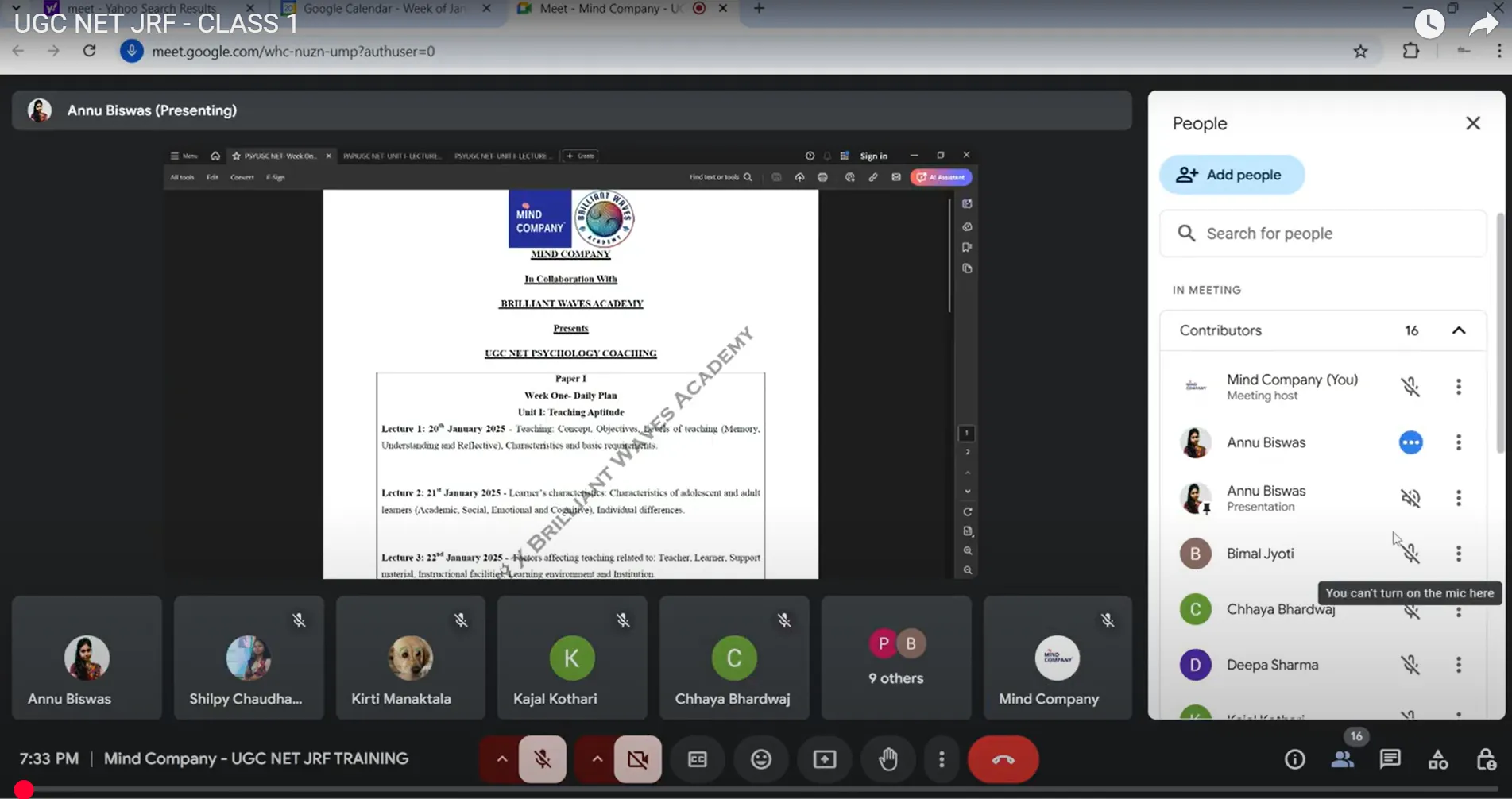
Task: Reload the page
Action: coord(89,51)
